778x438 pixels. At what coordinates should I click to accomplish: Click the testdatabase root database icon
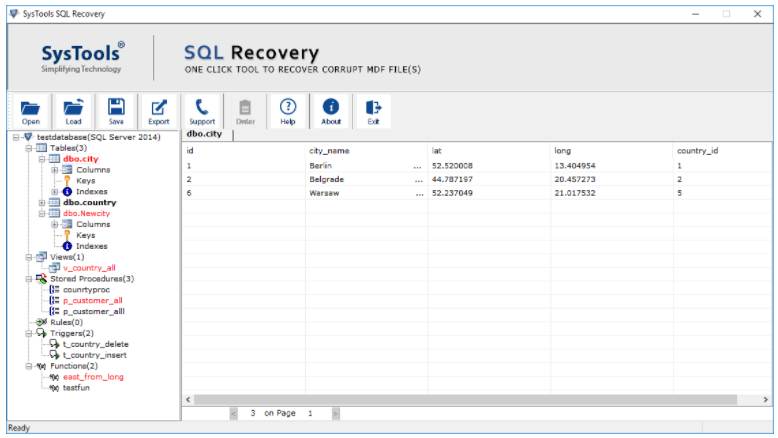click(x=29, y=137)
